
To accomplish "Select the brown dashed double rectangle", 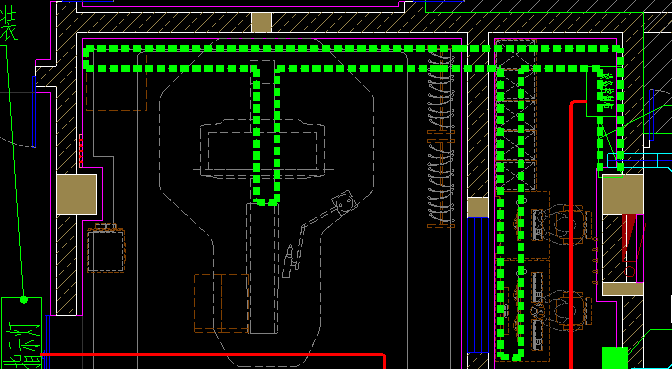I will point(221,303).
